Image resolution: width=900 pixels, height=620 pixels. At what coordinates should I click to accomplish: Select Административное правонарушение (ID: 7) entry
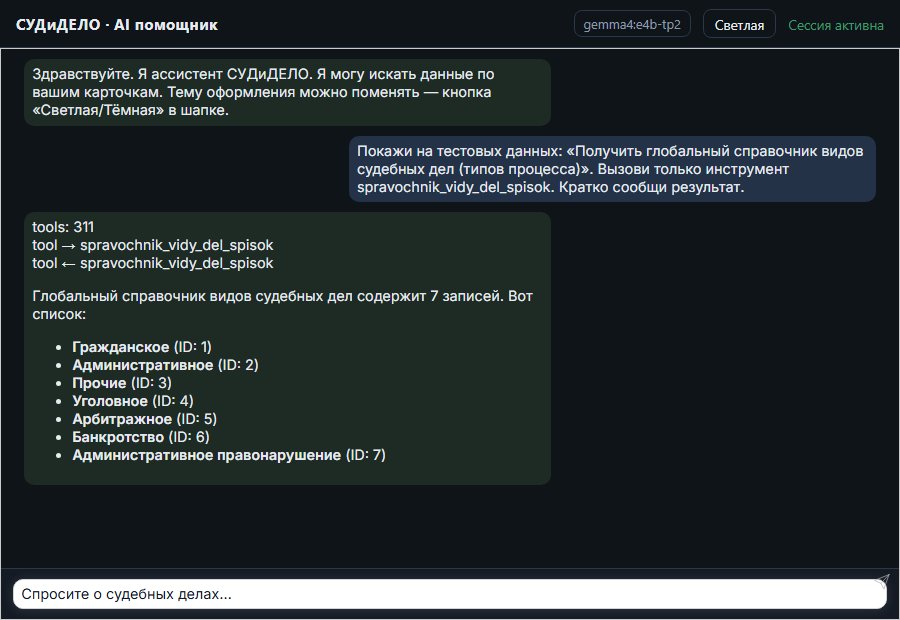[x=229, y=455]
